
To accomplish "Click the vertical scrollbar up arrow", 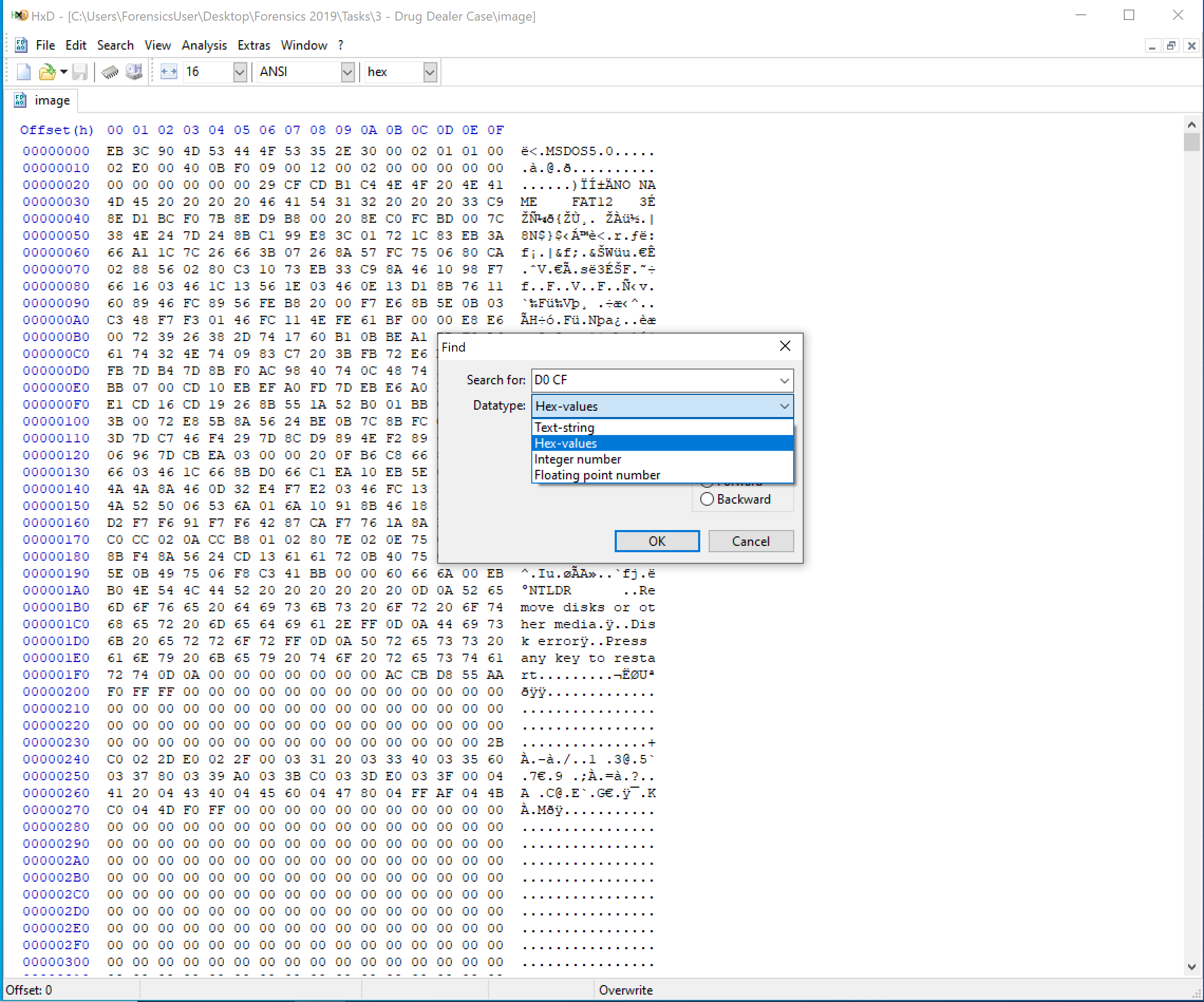I will point(1192,125).
